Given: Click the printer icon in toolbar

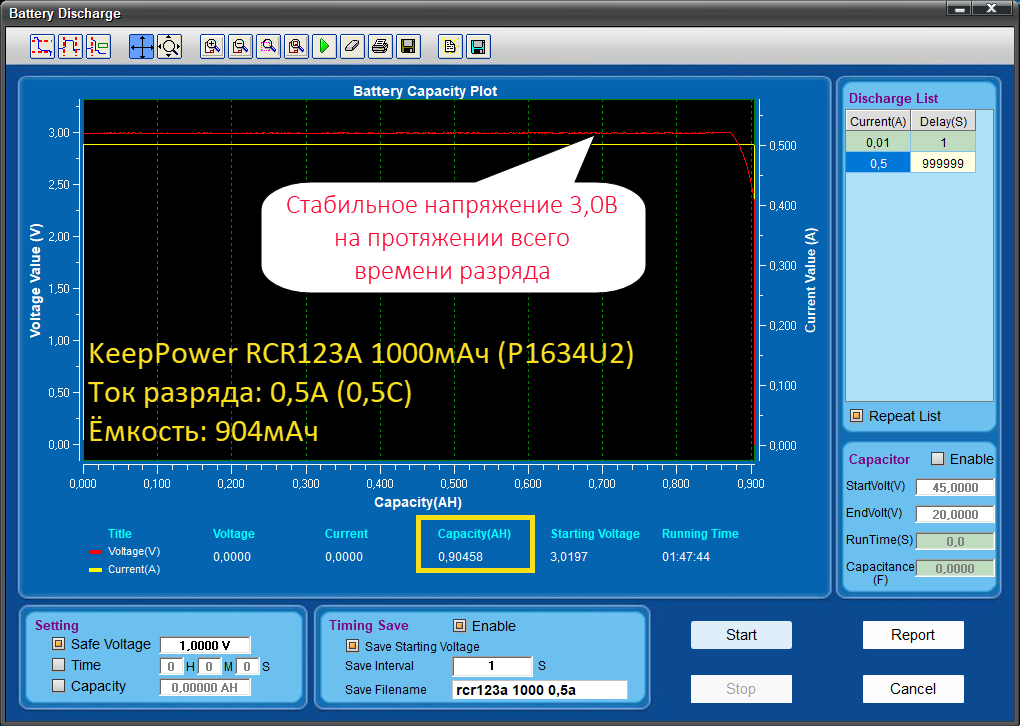Looking at the screenshot, I should pos(380,46).
